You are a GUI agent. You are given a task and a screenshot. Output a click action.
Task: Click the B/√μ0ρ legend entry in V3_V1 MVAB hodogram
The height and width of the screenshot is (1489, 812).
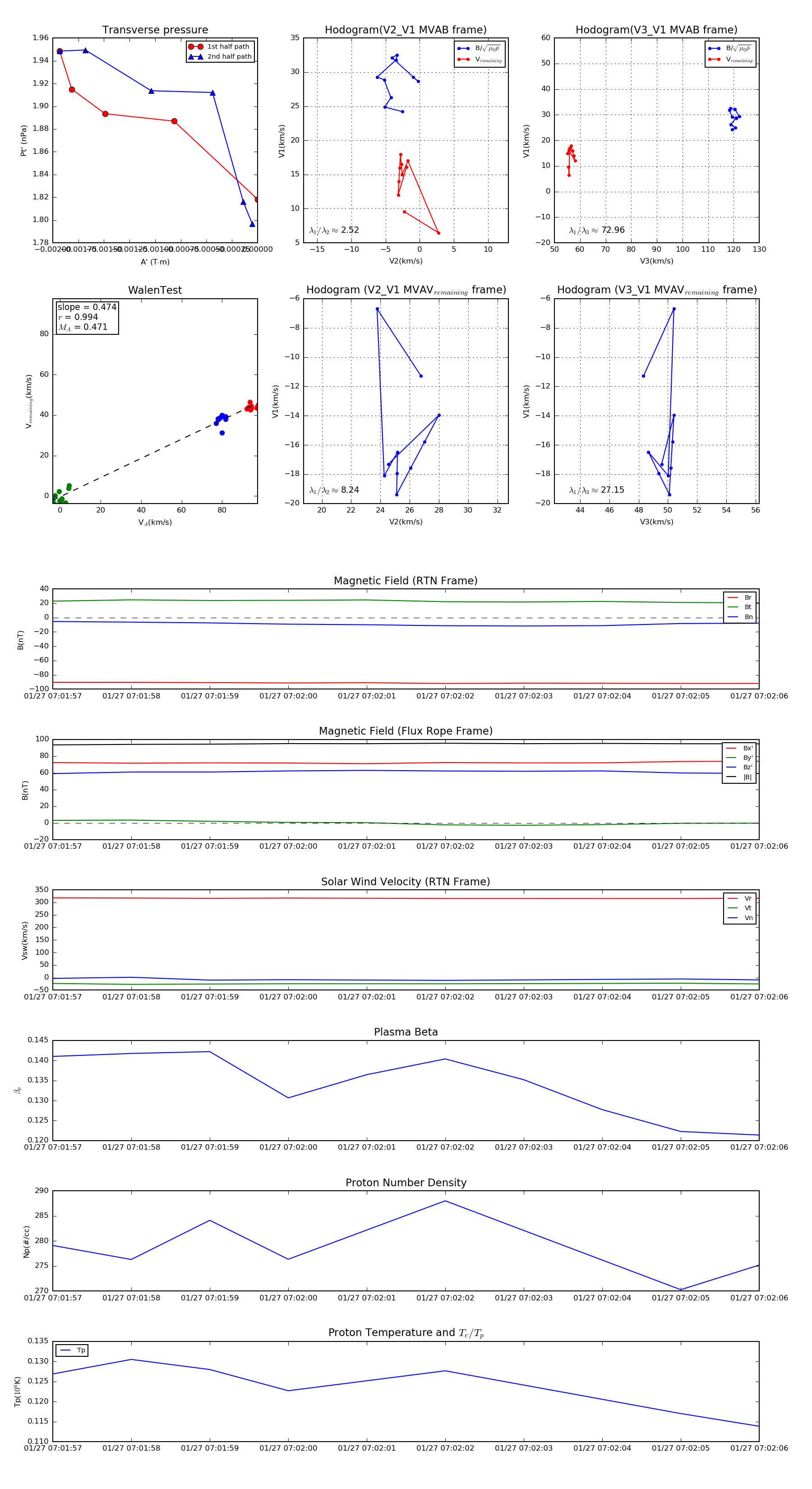tap(730, 49)
